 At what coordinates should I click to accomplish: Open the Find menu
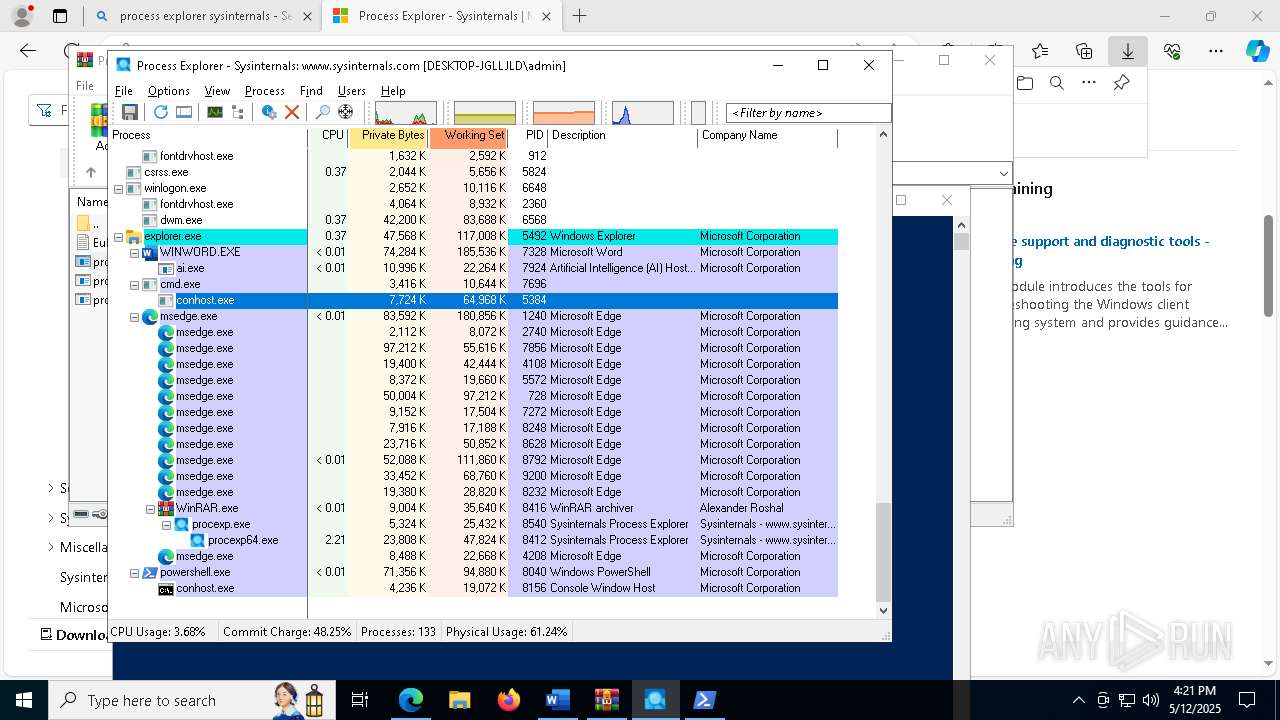point(311,91)
